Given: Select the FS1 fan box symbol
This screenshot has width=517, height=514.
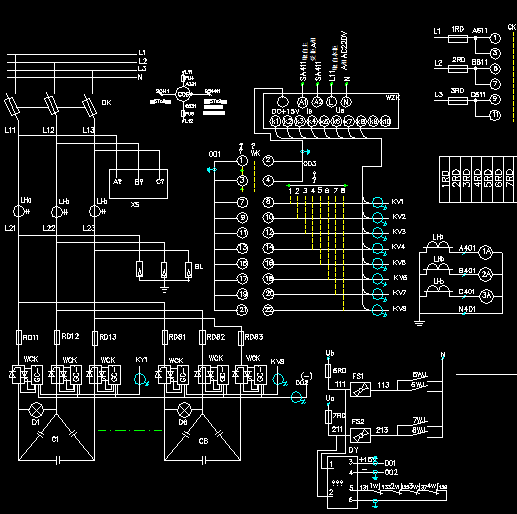Looking at the screenshot, I should 360,389.
